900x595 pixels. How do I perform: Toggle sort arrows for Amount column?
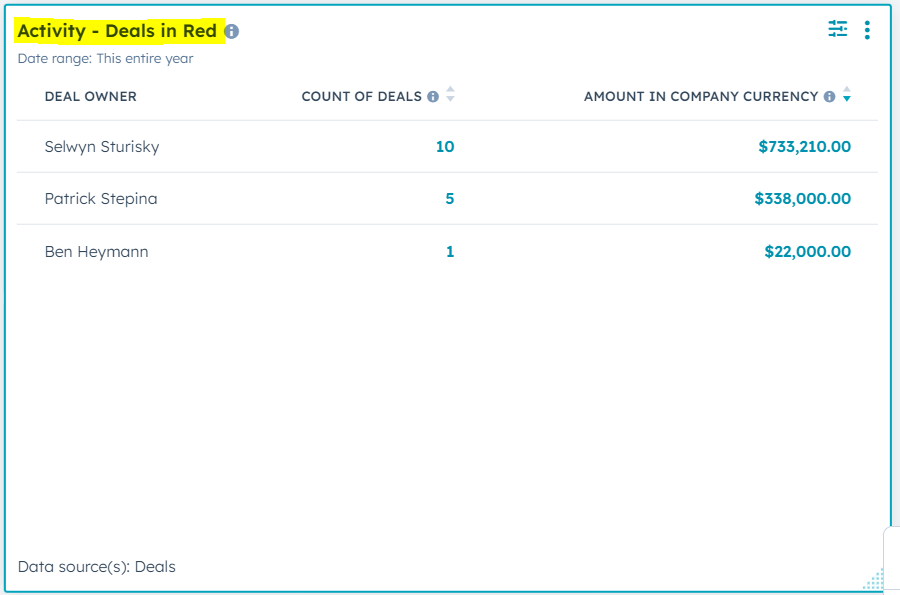[847, 96]
